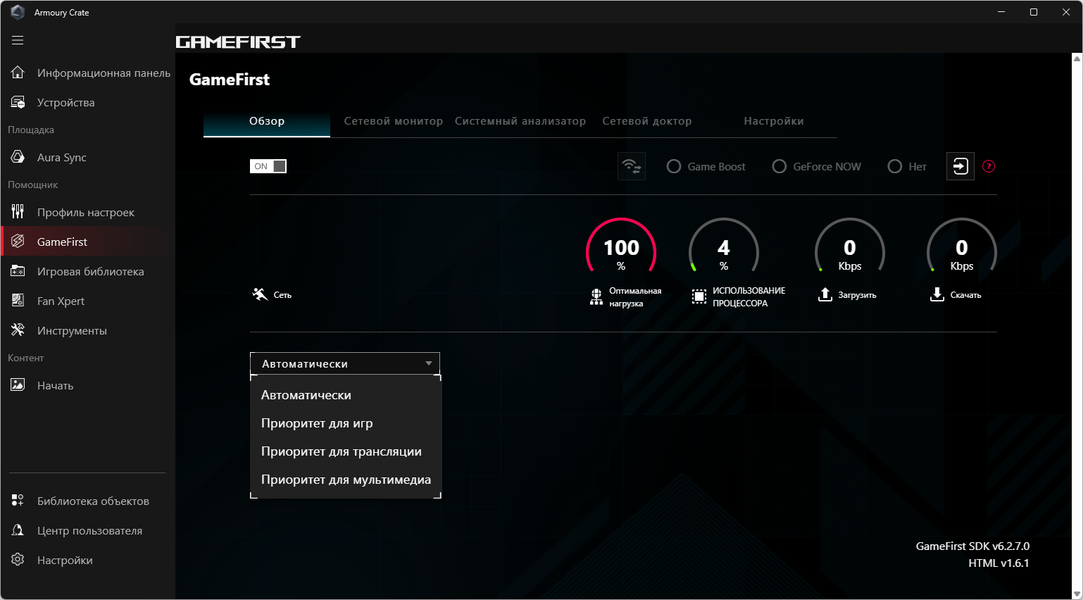The width and height of the screenshot is (1083, 600).
Task: Open Библиотека объектов label in sidebar
Action: coord(93,501)
